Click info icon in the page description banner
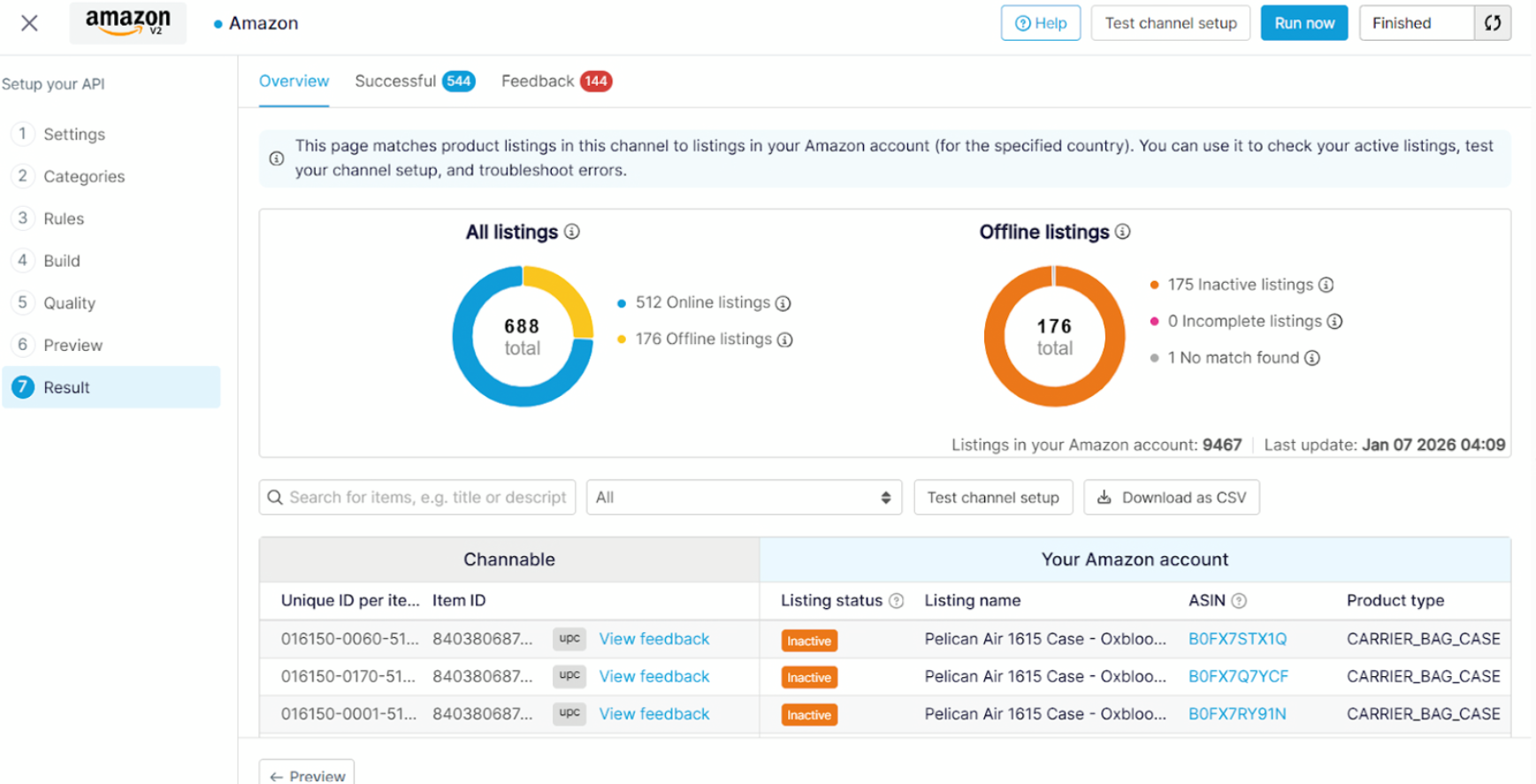The height and width of the screenshot is (784, 1536). (x=277, y=158)
